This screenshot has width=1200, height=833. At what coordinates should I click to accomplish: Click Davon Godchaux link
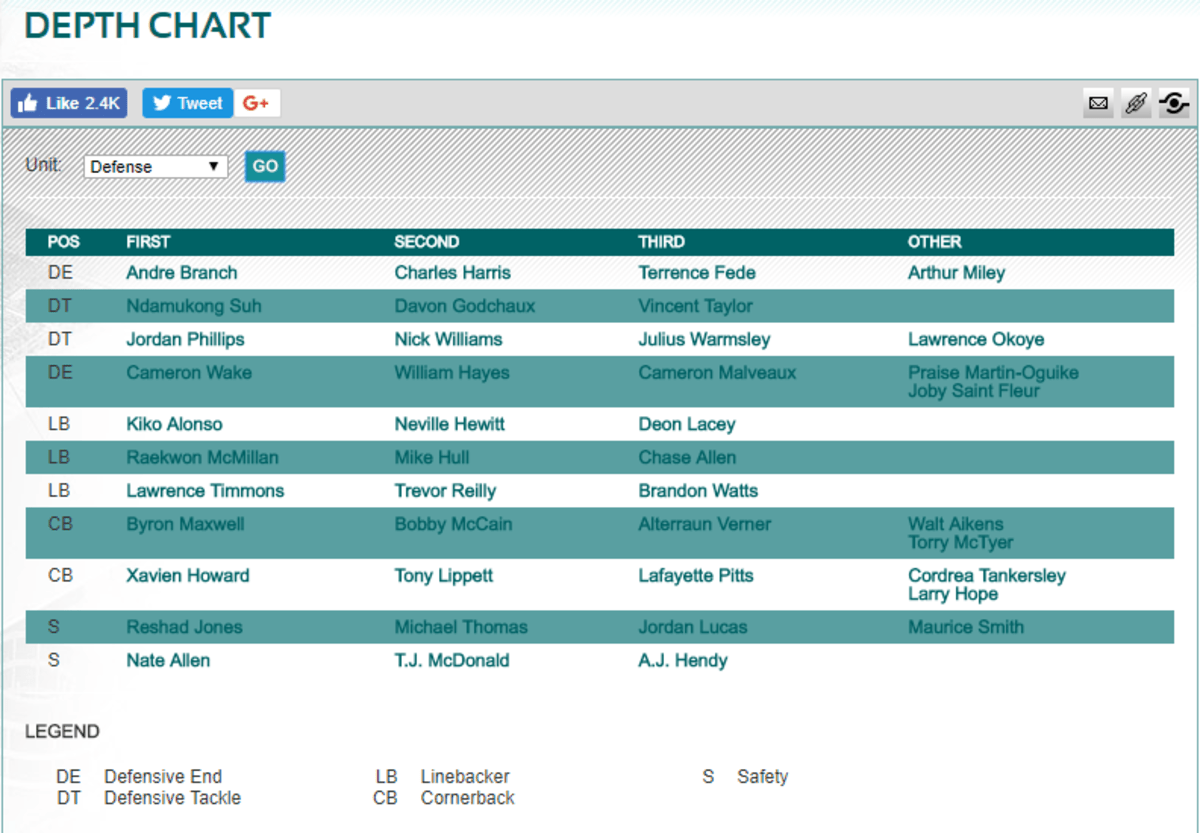pyautogui.click(x=464, y=306)
